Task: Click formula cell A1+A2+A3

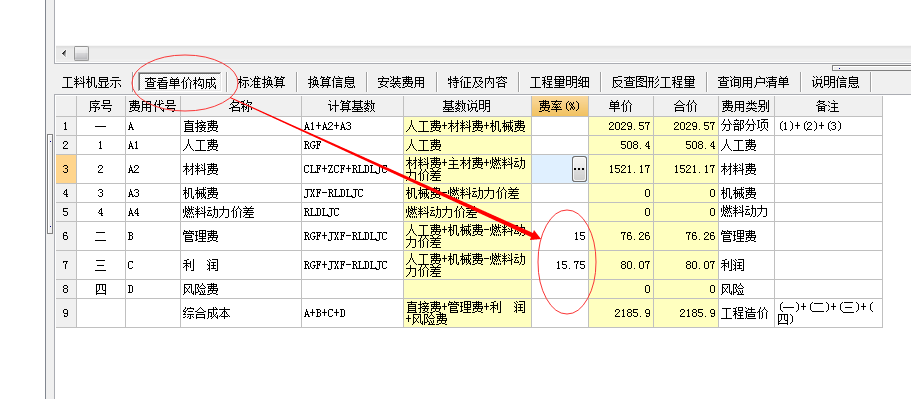Action: click(352, 126)
